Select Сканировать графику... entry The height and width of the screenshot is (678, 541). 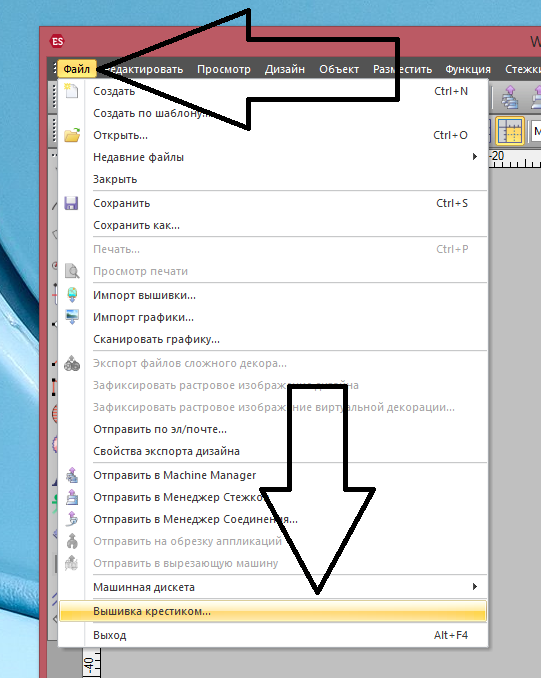tap(156, 339)
